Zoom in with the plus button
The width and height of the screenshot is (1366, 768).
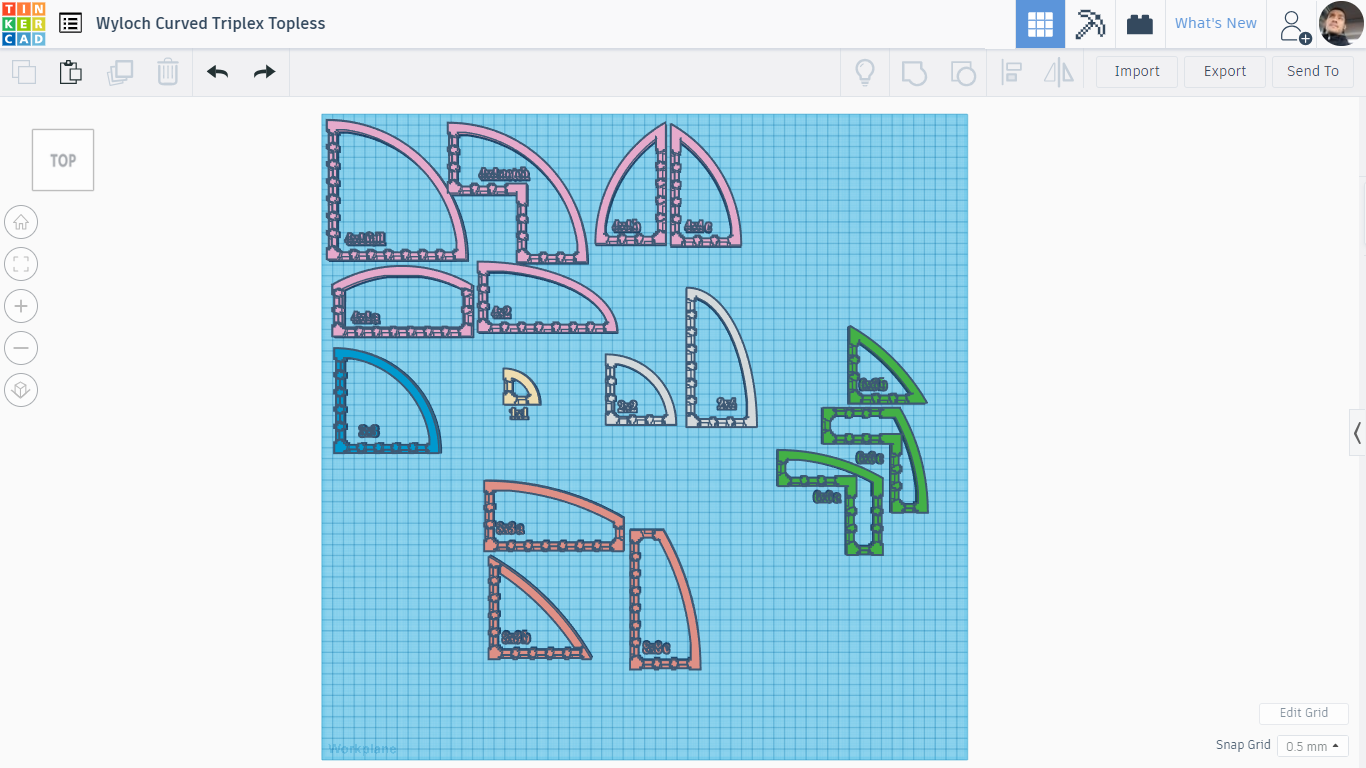click(x=21, y=306)
